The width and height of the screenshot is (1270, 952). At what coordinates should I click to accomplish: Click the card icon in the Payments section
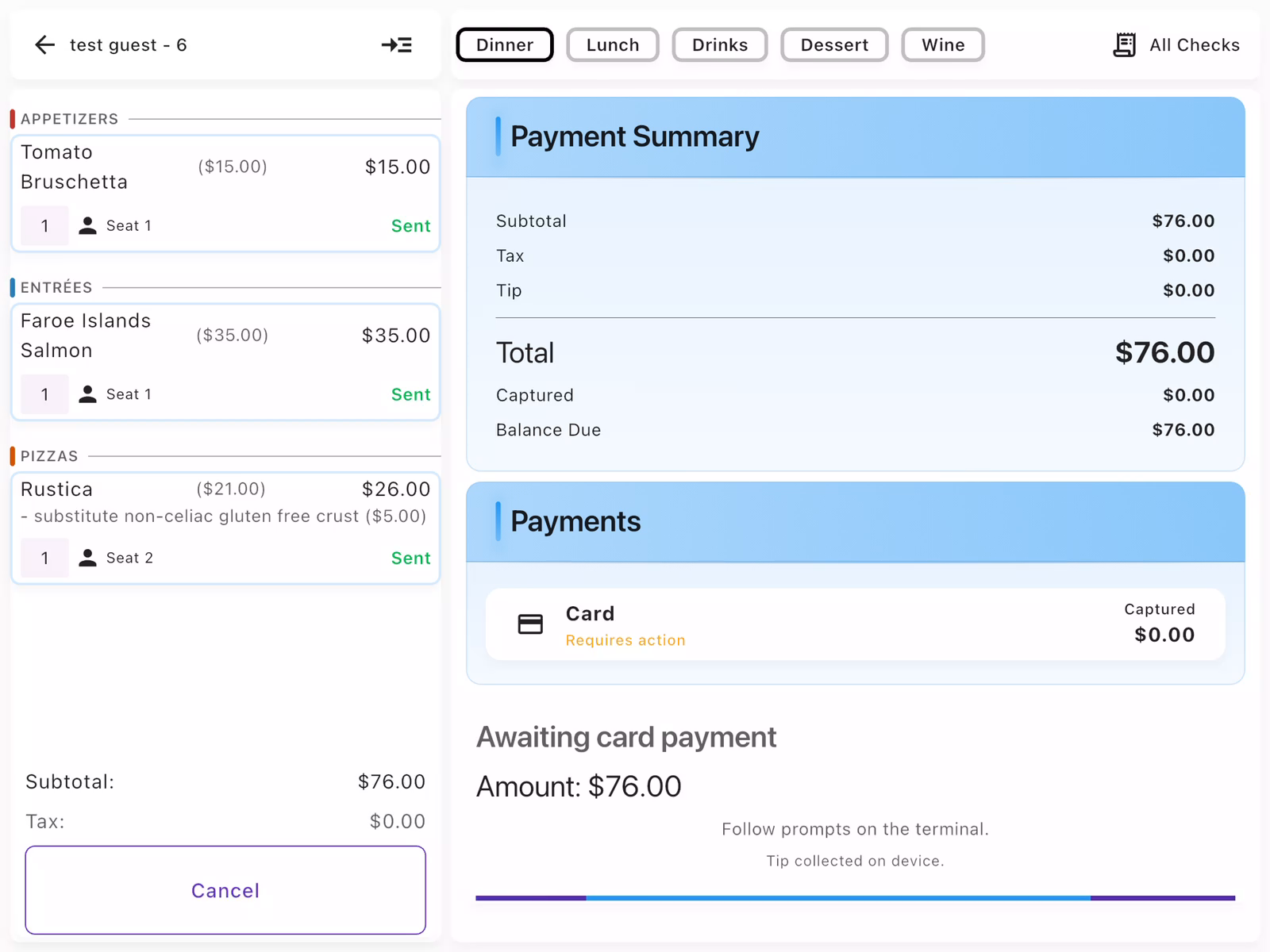[x=530, y=624]
